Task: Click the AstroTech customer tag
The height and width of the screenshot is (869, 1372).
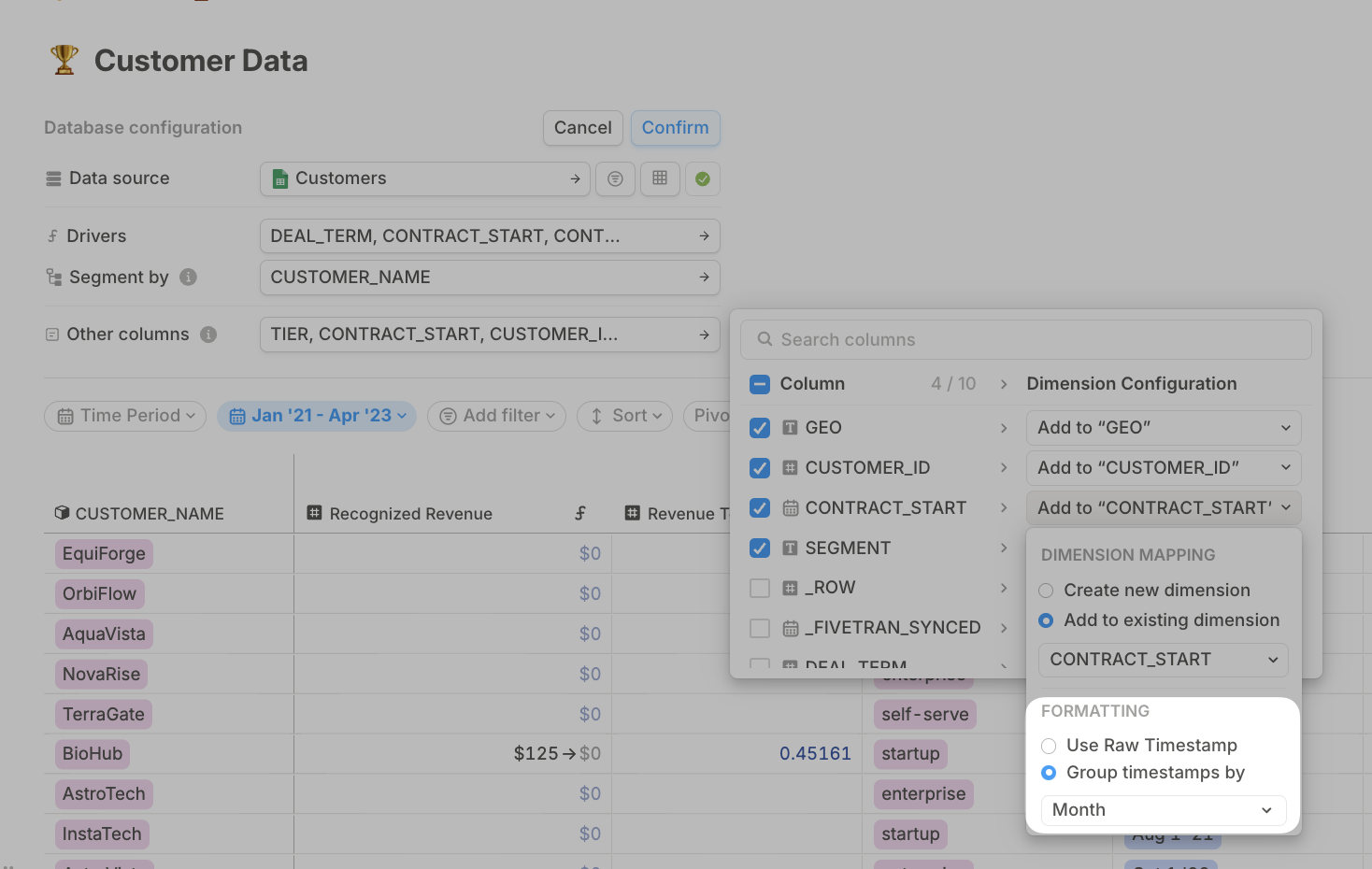Action: (x=104, y=794)
